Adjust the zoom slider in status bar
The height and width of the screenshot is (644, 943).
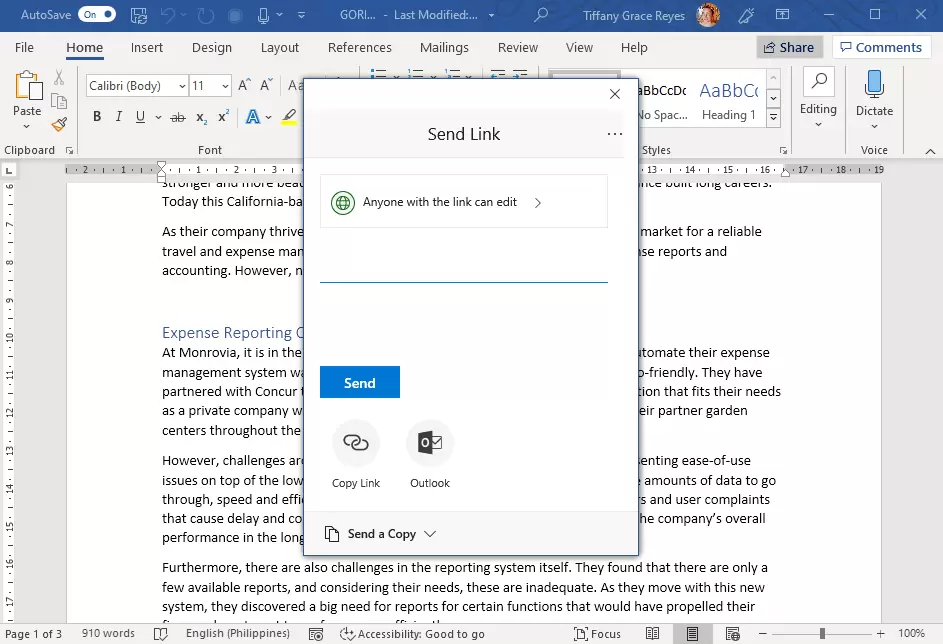click(x=822, y=634)
